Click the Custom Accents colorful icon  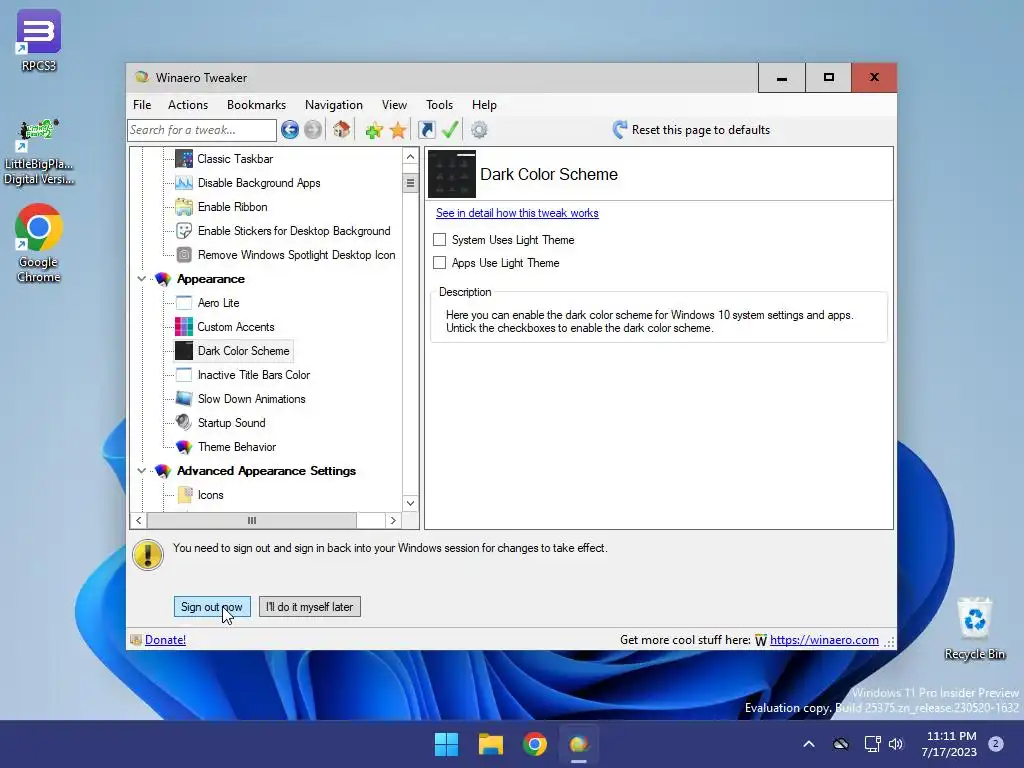point(184,327)
